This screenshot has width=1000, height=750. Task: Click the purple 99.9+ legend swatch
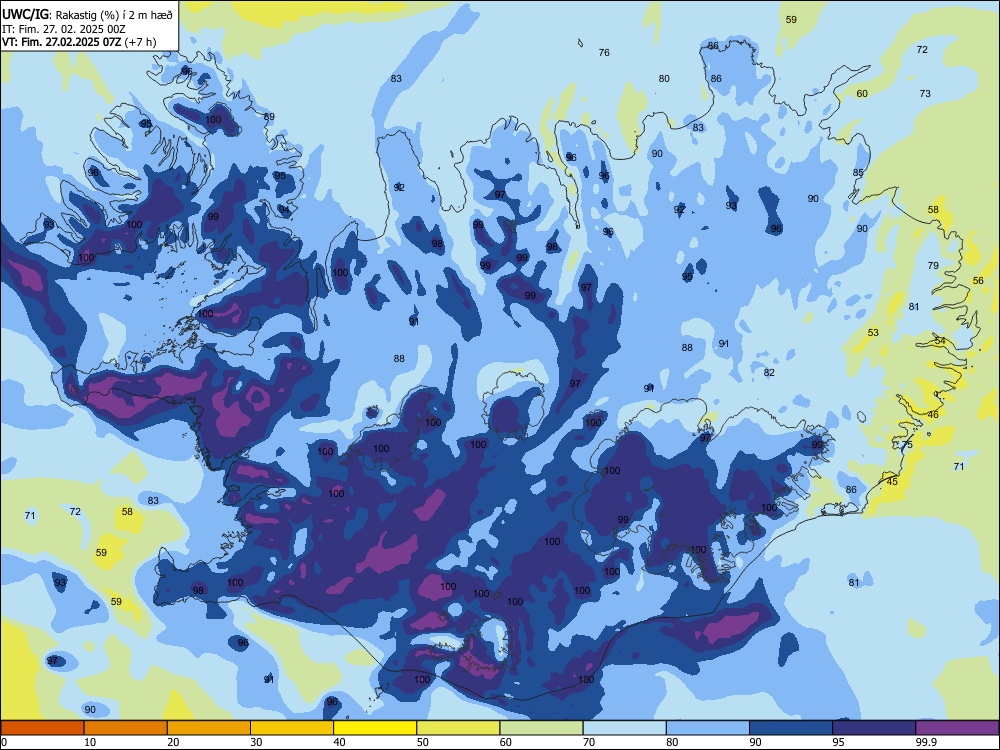957,728
